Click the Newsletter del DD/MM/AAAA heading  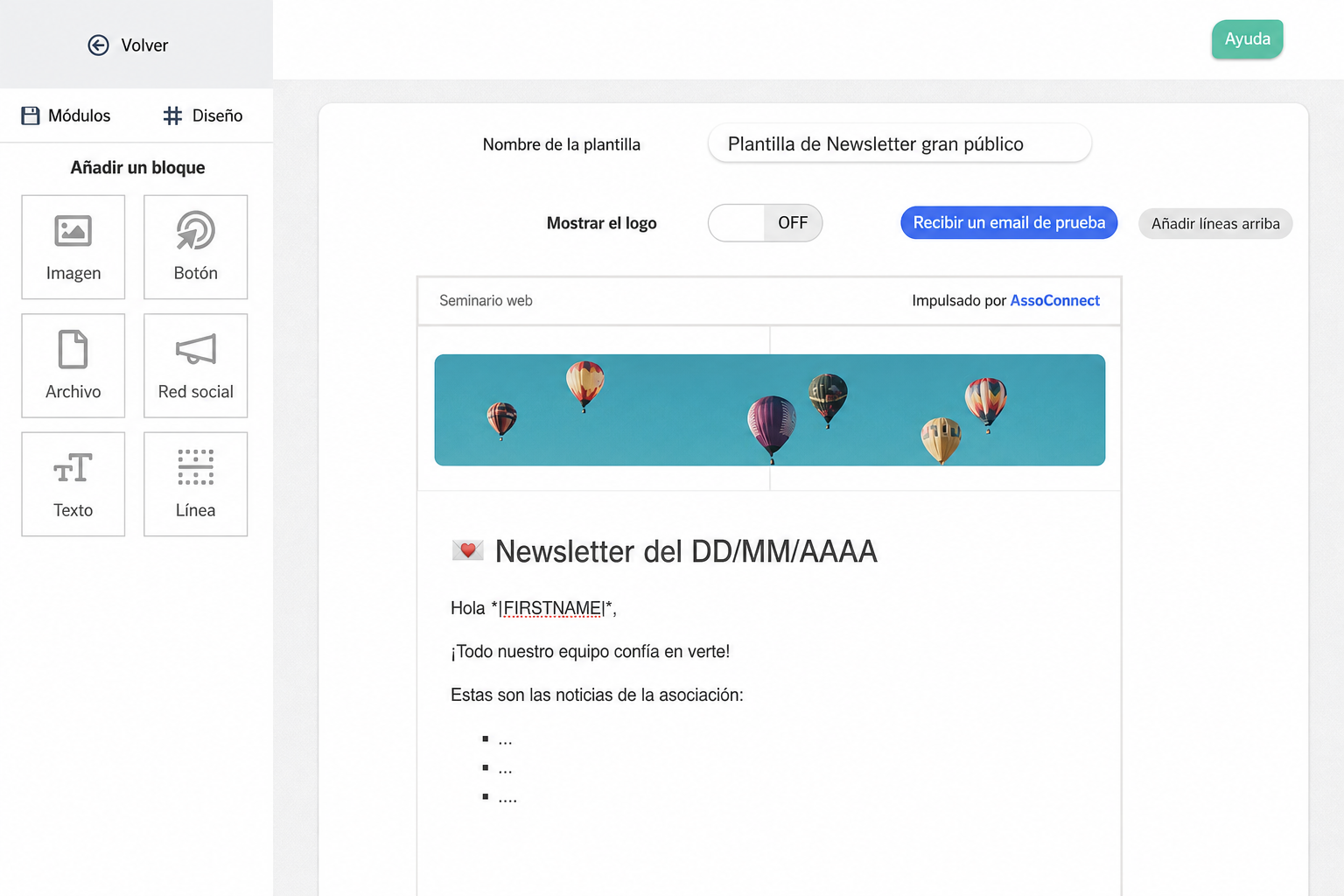(686, 551)
